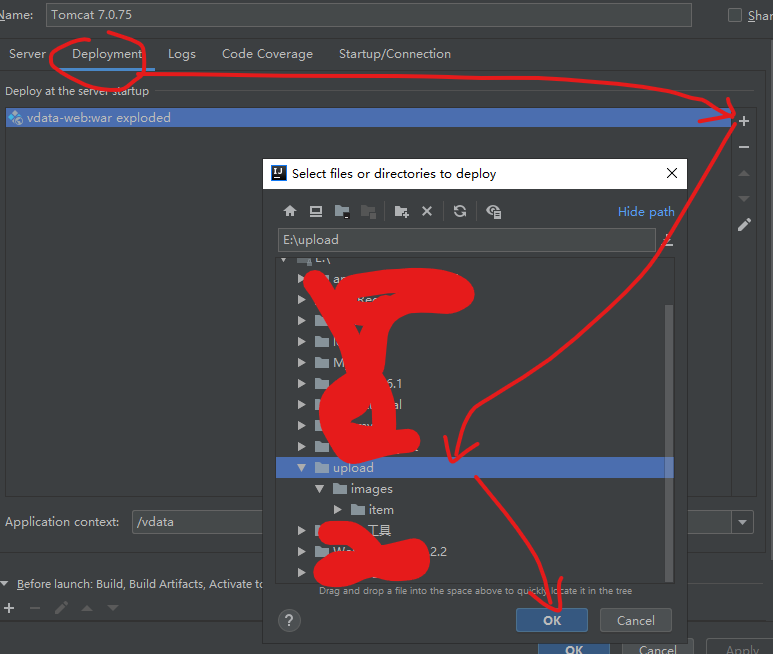The height and width of the screenshot is (654, 773).
Task: Expand folder row ending in 2.2
Action: point(302,551)
